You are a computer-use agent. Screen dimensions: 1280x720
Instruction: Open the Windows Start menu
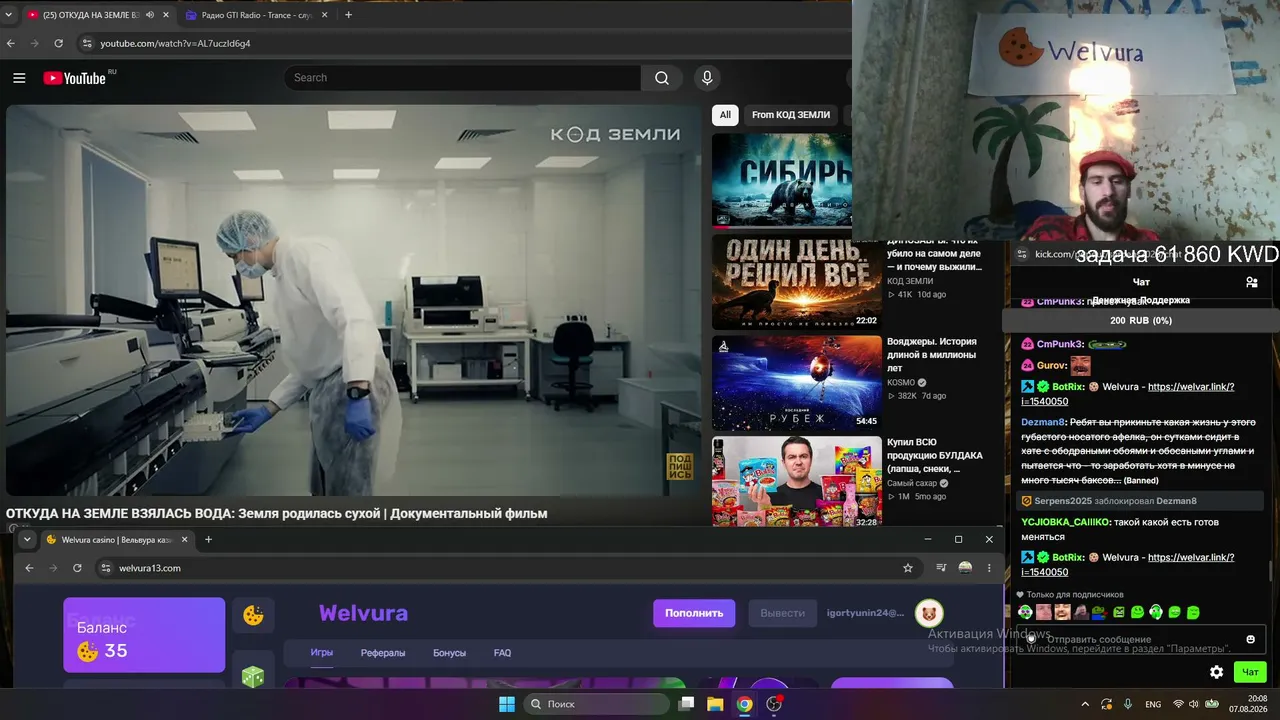[507, 704]
